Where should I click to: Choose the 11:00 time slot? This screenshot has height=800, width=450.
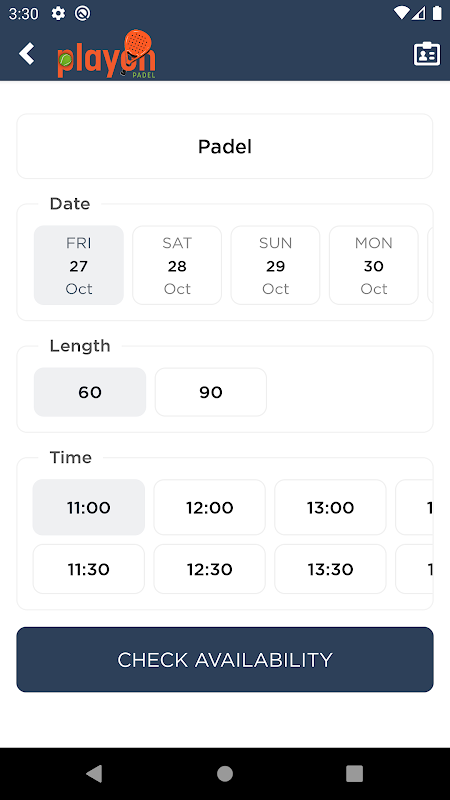[x=89, y=507]
